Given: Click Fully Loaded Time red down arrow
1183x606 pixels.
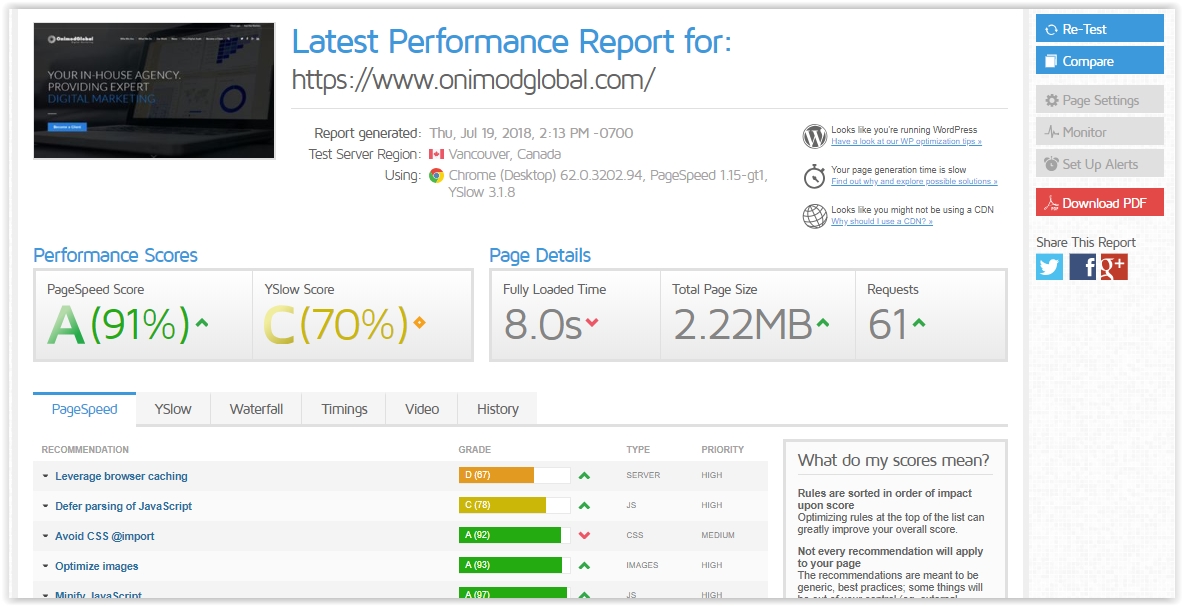Looking at the screenshot, I should click(592, 322).
